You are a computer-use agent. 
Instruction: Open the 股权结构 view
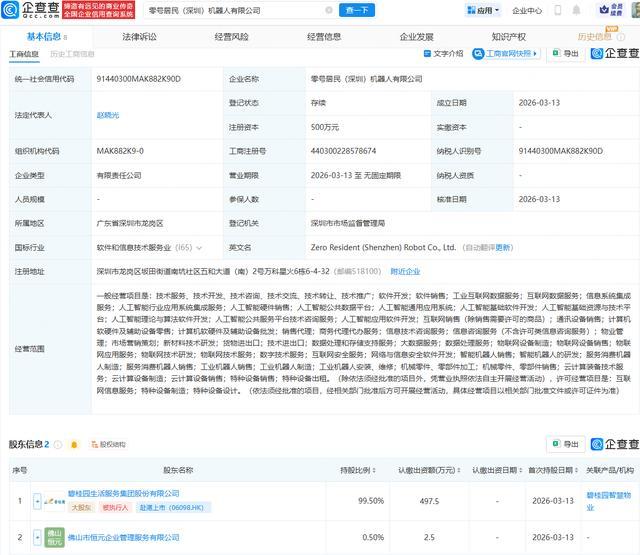(108, 444)
